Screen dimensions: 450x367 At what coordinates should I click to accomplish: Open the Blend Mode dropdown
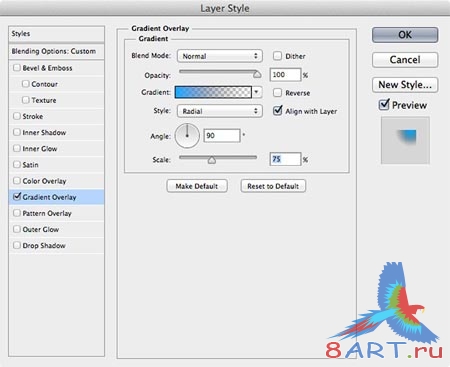220,56
